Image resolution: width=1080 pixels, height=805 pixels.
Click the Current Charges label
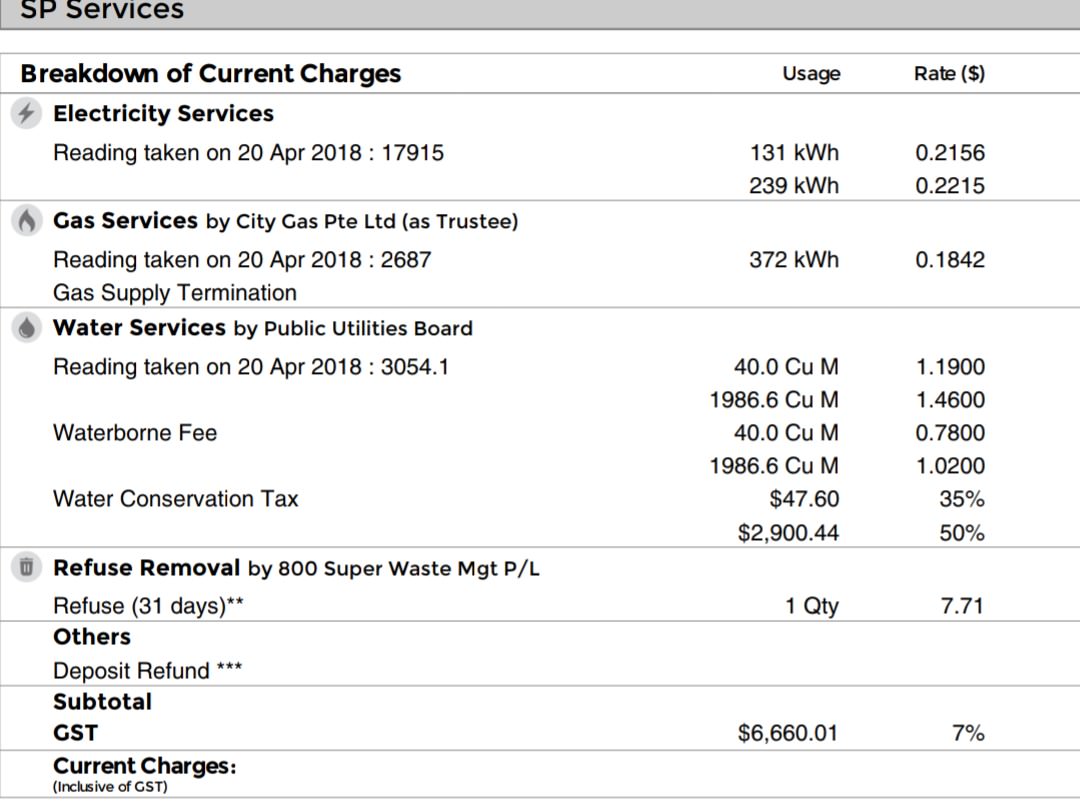(144, 766)
